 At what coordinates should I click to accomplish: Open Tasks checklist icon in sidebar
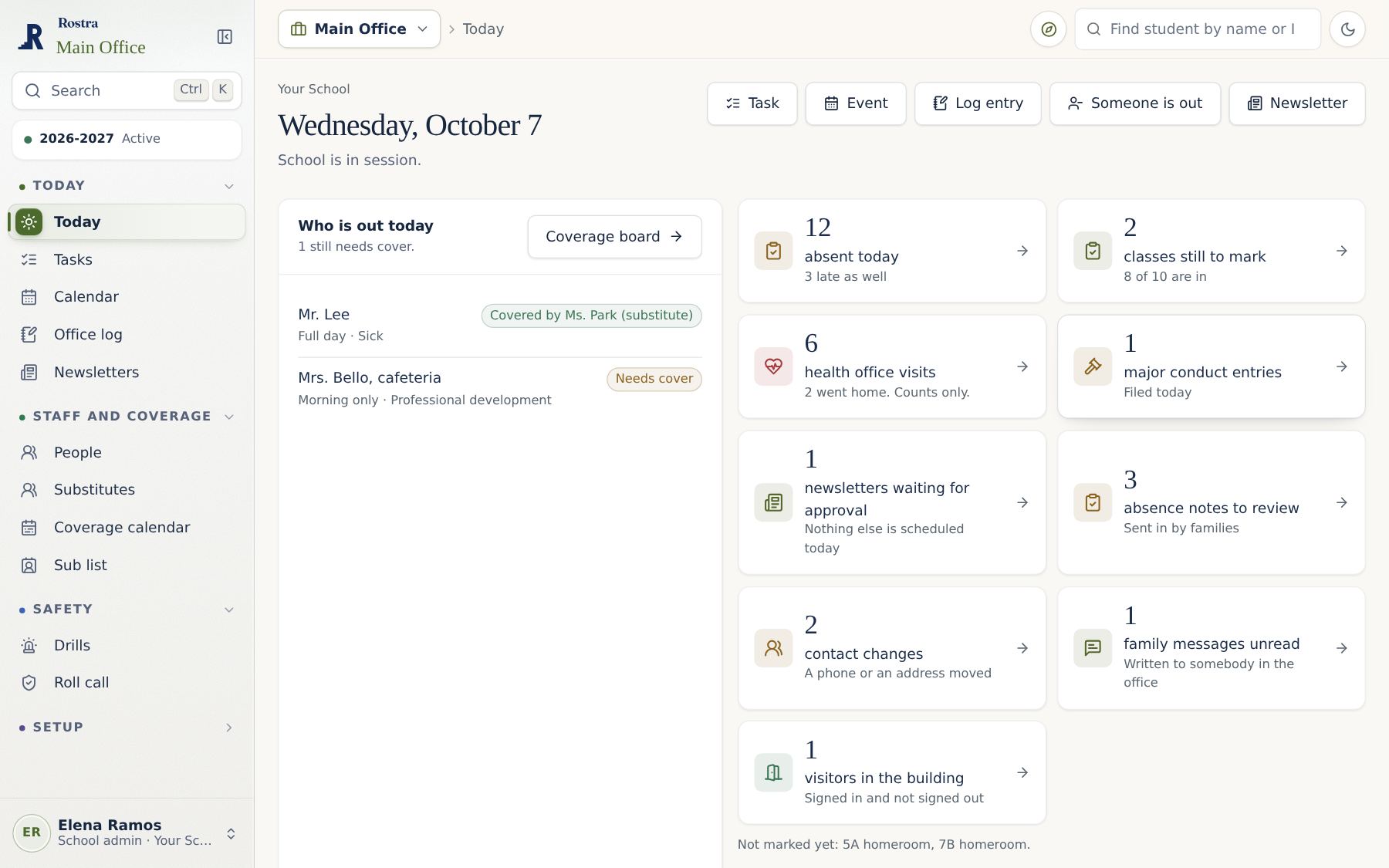click(29, 260)
